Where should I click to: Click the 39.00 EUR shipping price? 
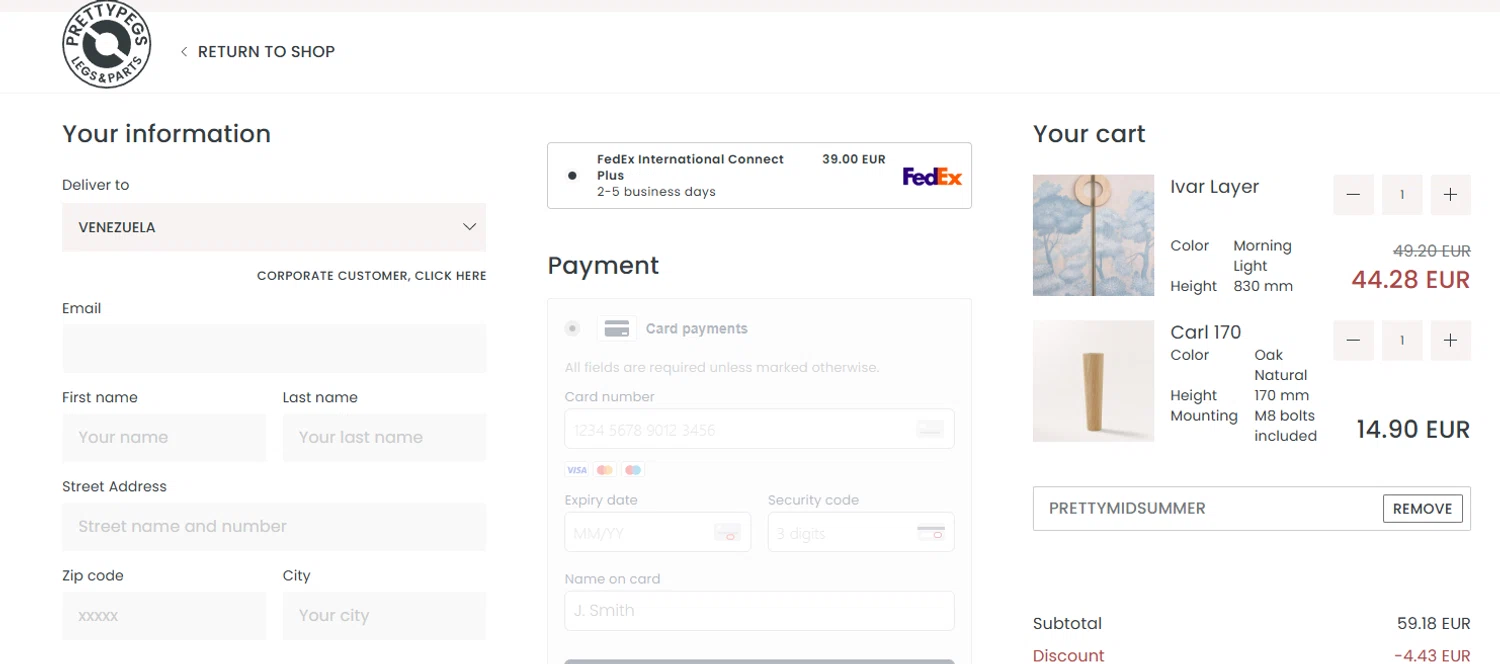click(x=854, y=159)
